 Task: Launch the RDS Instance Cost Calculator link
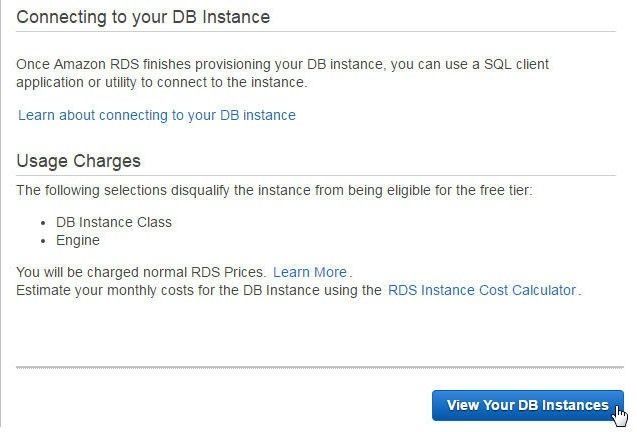click(482, 290)
